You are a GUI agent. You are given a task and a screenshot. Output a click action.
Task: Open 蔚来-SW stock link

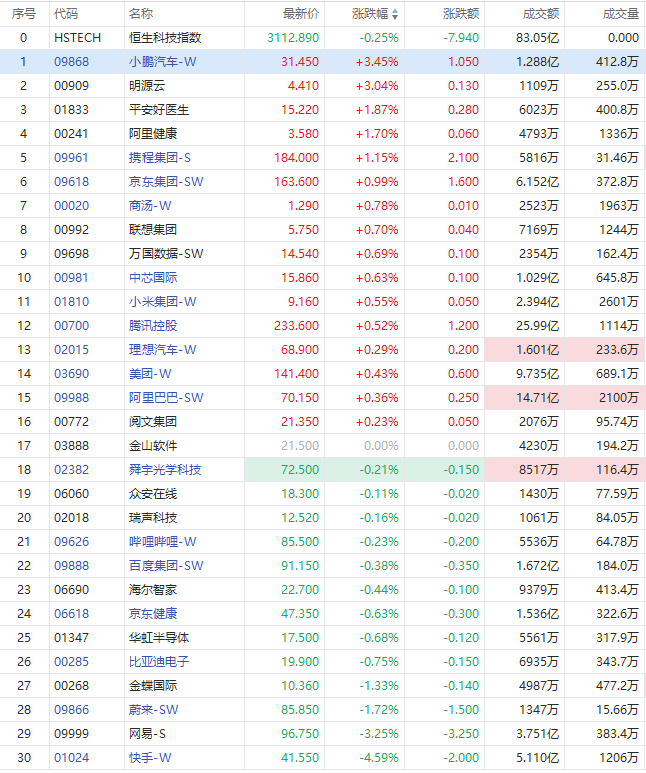[x=153, y=710]
